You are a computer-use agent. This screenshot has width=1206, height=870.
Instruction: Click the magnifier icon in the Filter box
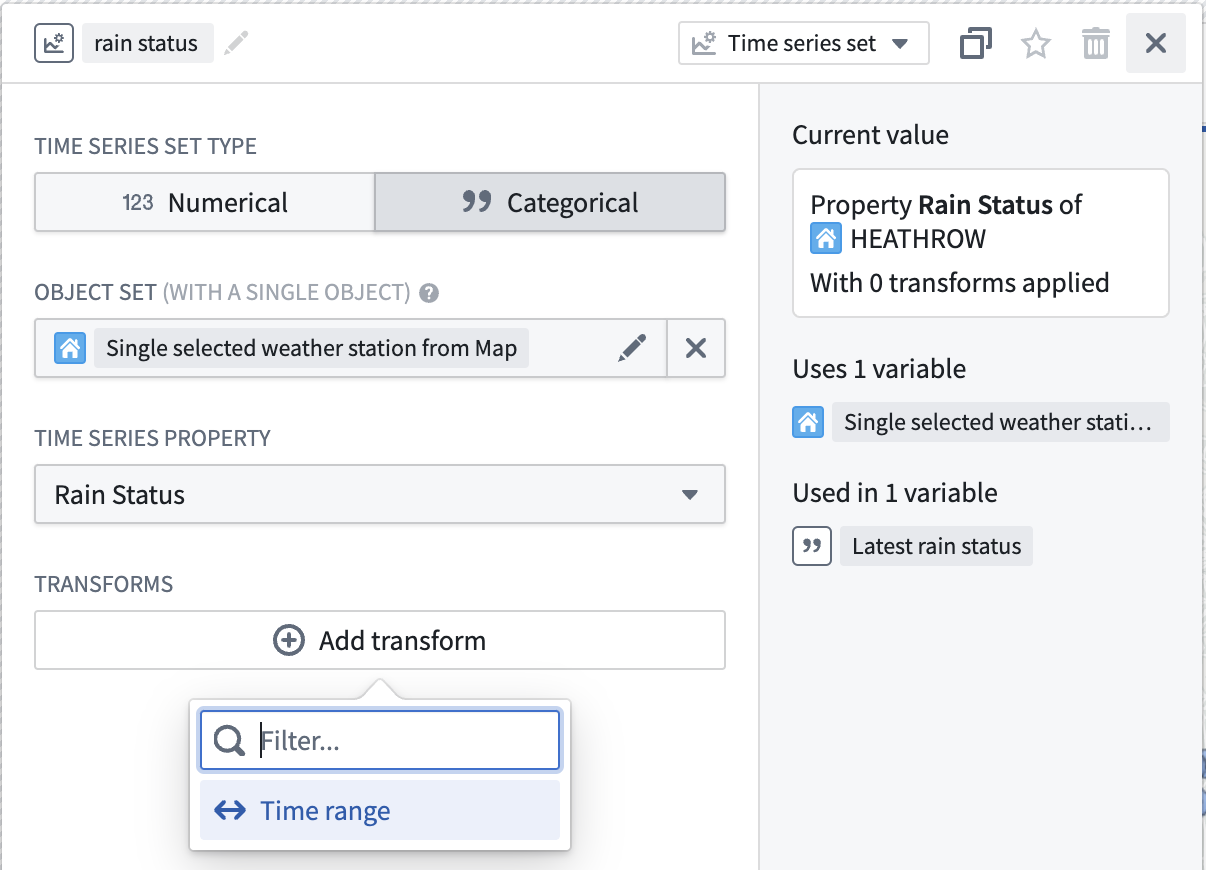[x=229, y=741]
